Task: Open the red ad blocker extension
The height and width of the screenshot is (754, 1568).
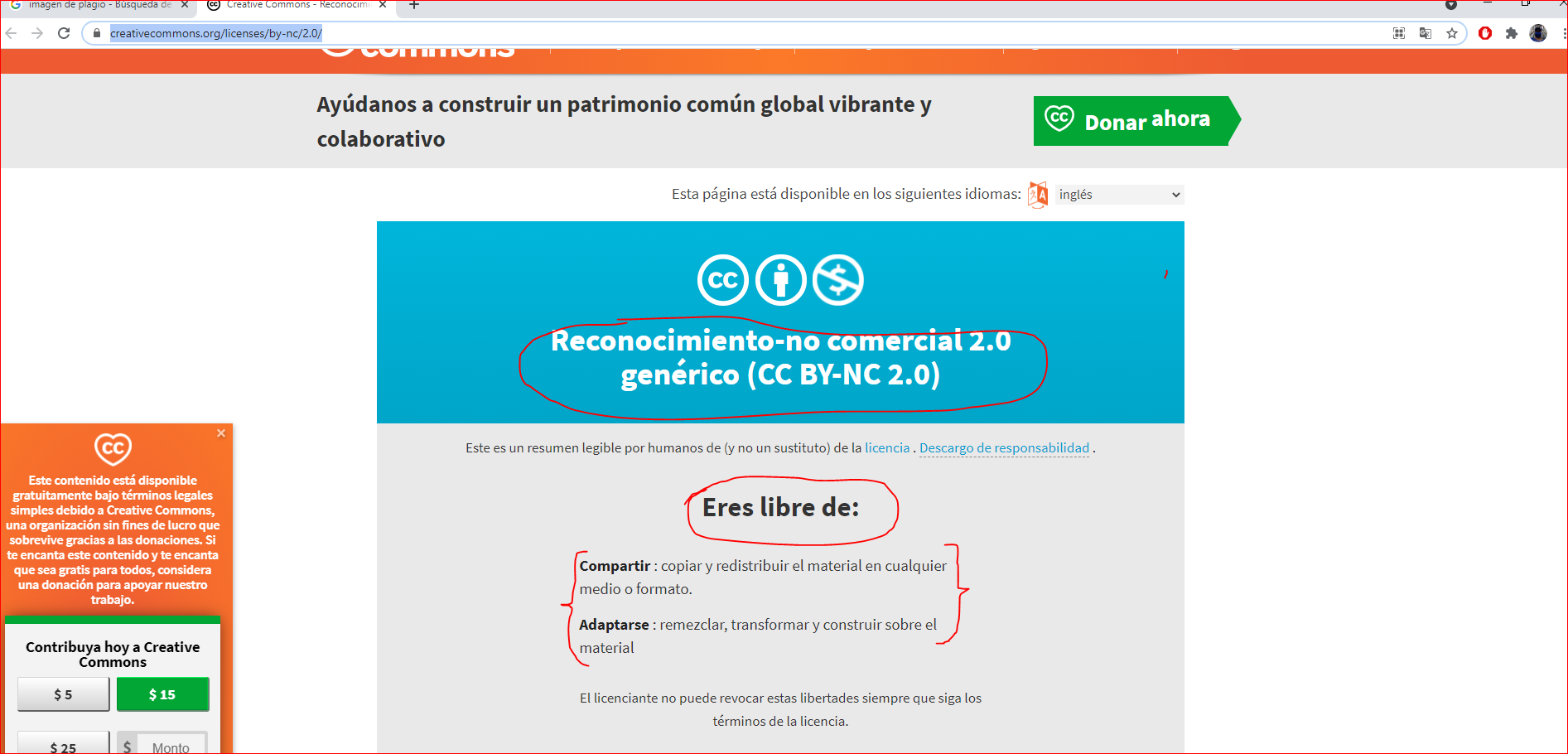Action: 1485,33
